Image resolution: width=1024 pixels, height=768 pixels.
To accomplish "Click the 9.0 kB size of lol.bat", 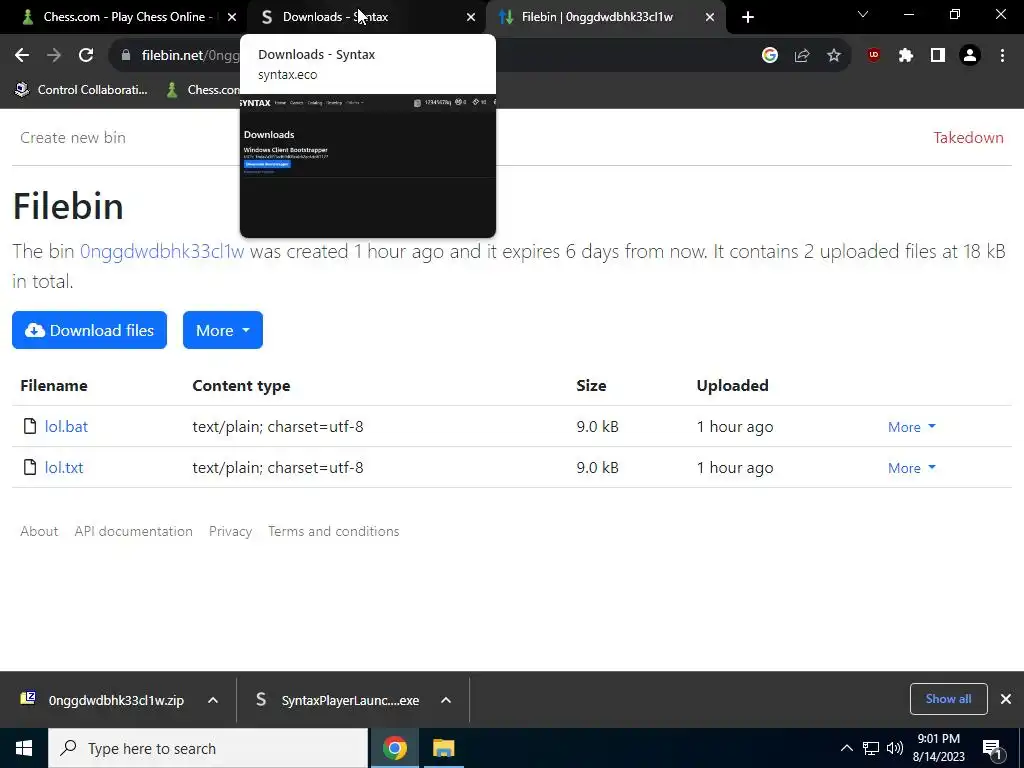I will (598, 426).
